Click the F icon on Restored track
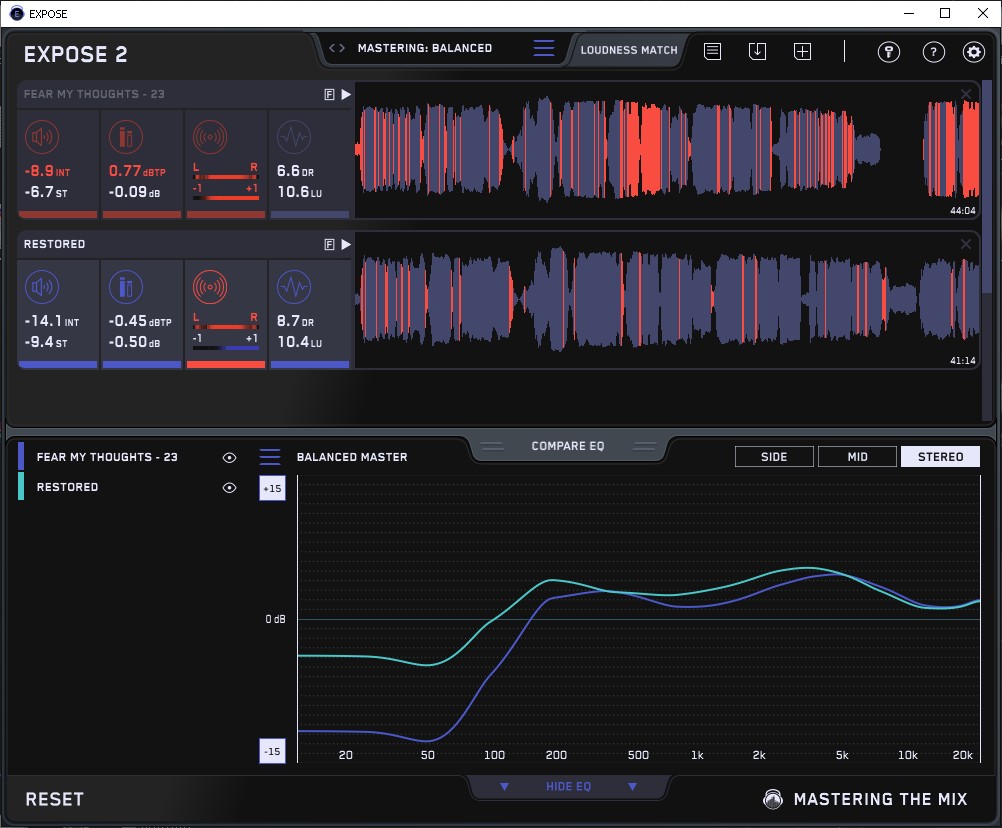Image resolution: width=1002 pixels, height=828 pixels. [x=329, y=245]
